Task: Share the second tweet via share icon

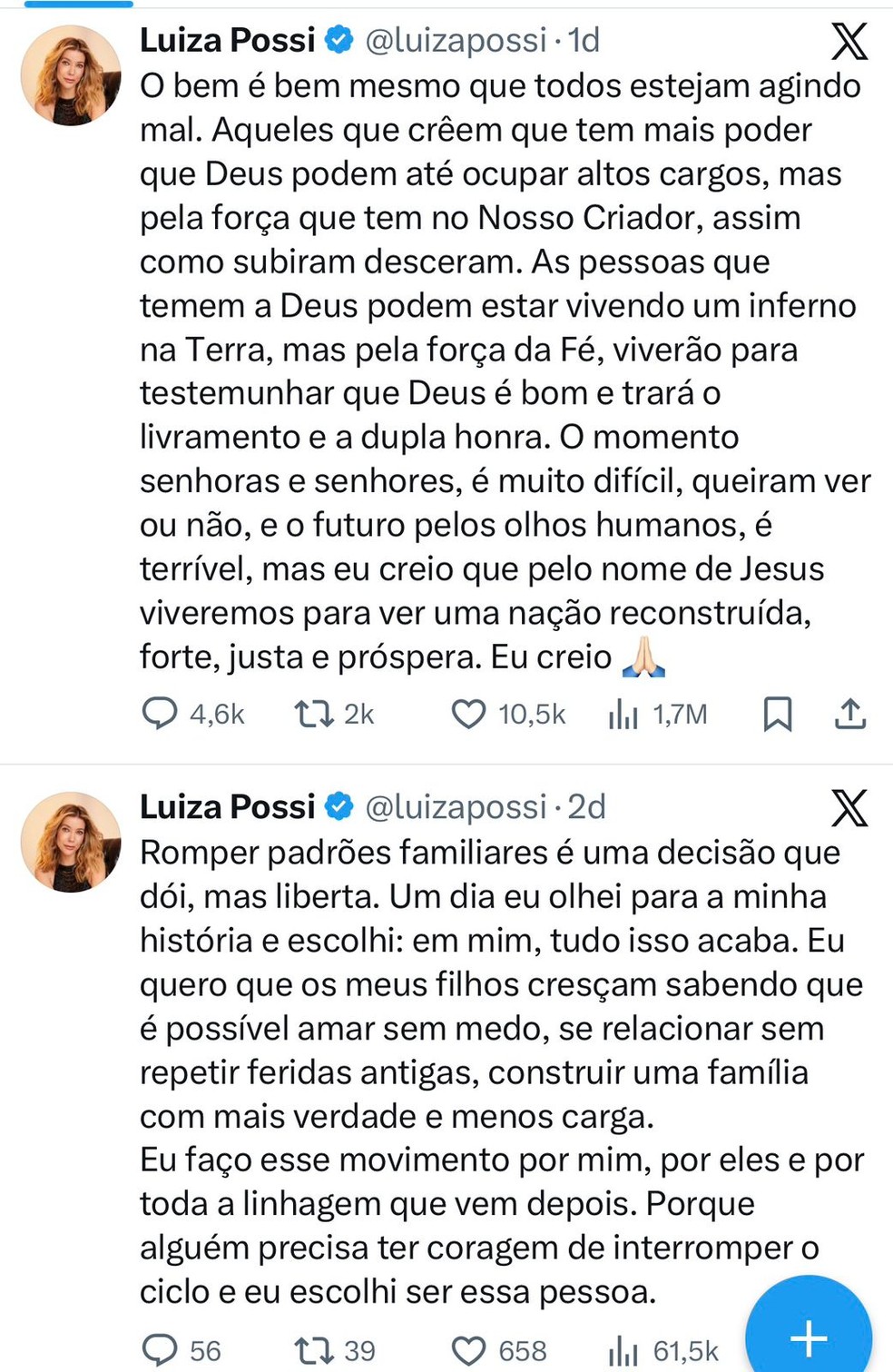Action: pos(850,1349)
